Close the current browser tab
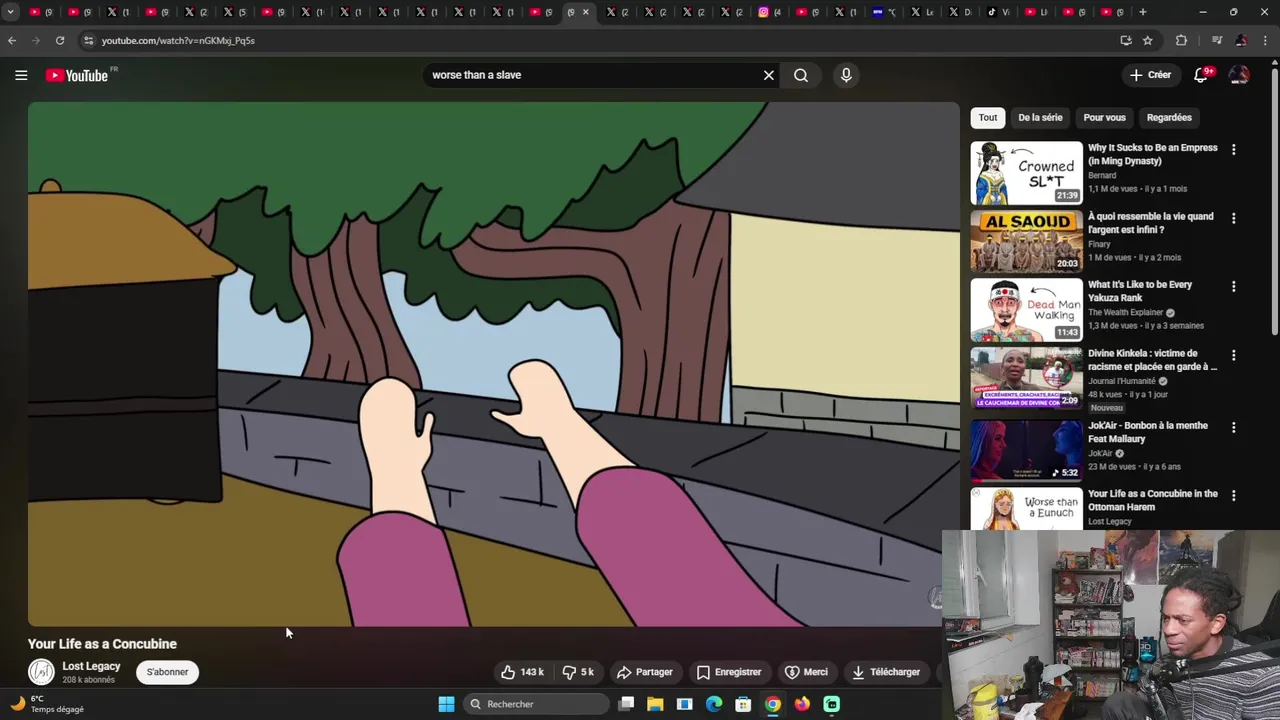The height and width of the screenshot is (720, 1280). tap(586, 12)
